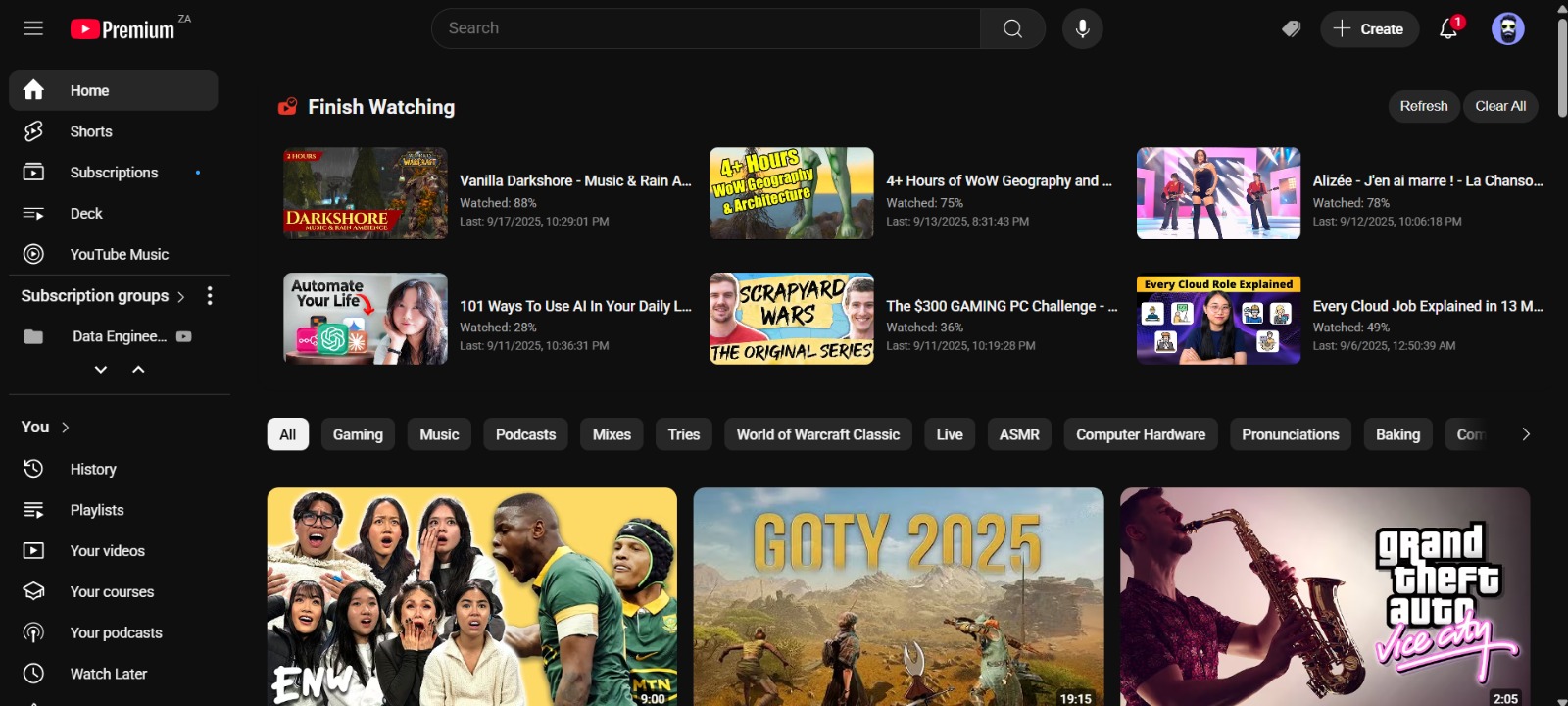Click into the Search input field
Screen dimensions: 1568x706
coord(706,28)
